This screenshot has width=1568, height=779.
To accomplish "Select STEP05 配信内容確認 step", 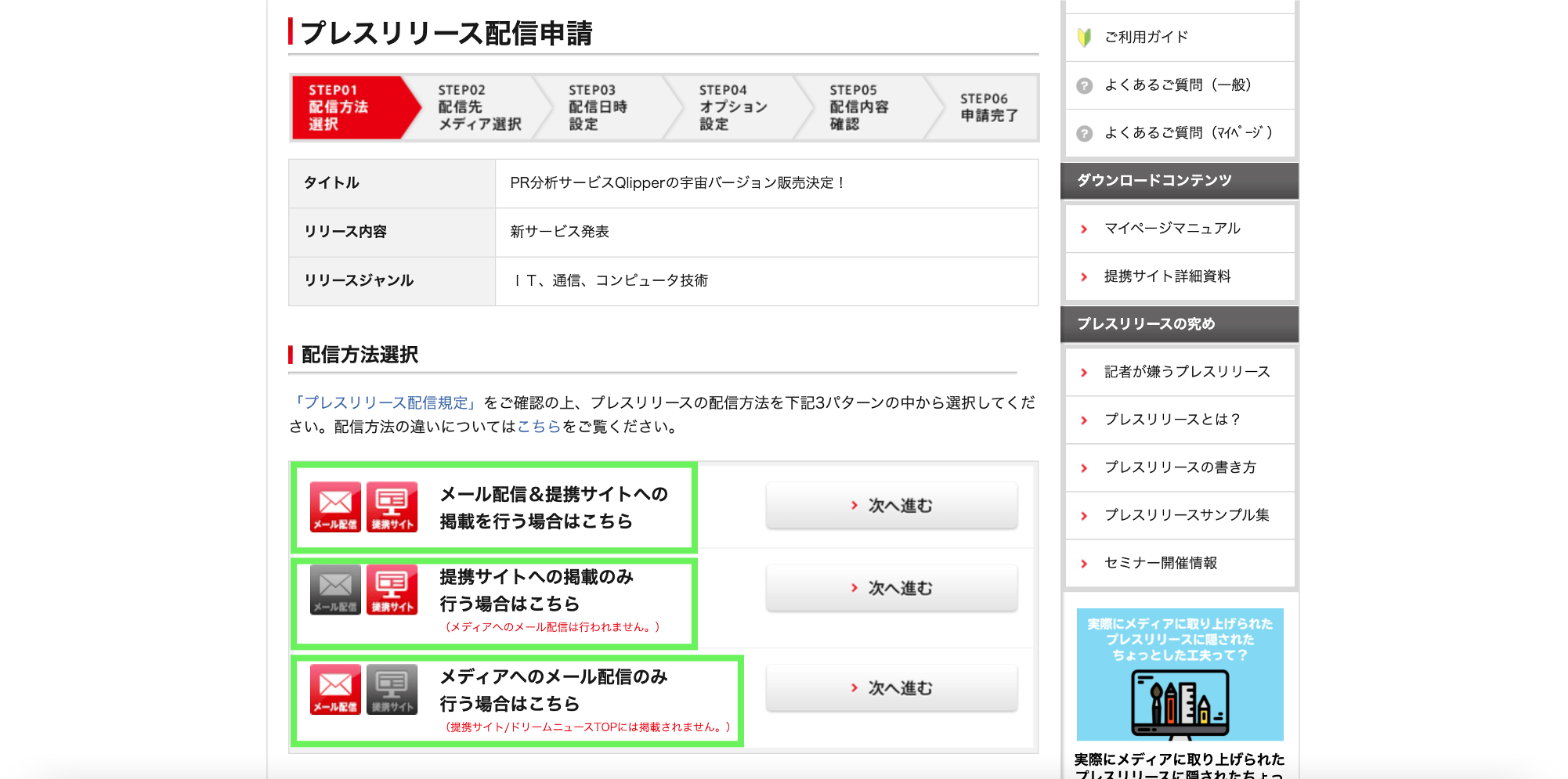I will (x=858, y=107).
